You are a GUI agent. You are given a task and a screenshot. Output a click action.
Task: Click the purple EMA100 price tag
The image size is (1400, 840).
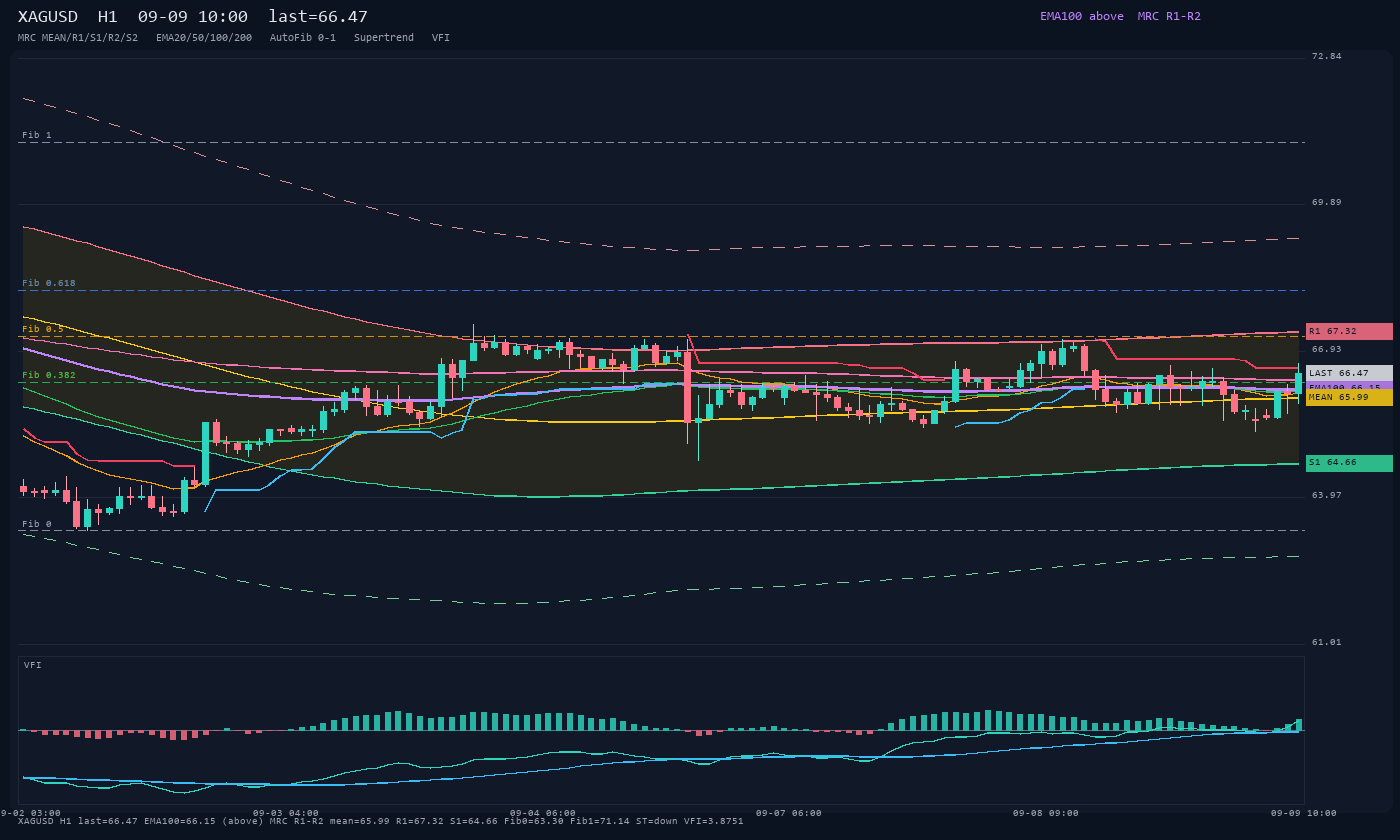pos(1349,385)
